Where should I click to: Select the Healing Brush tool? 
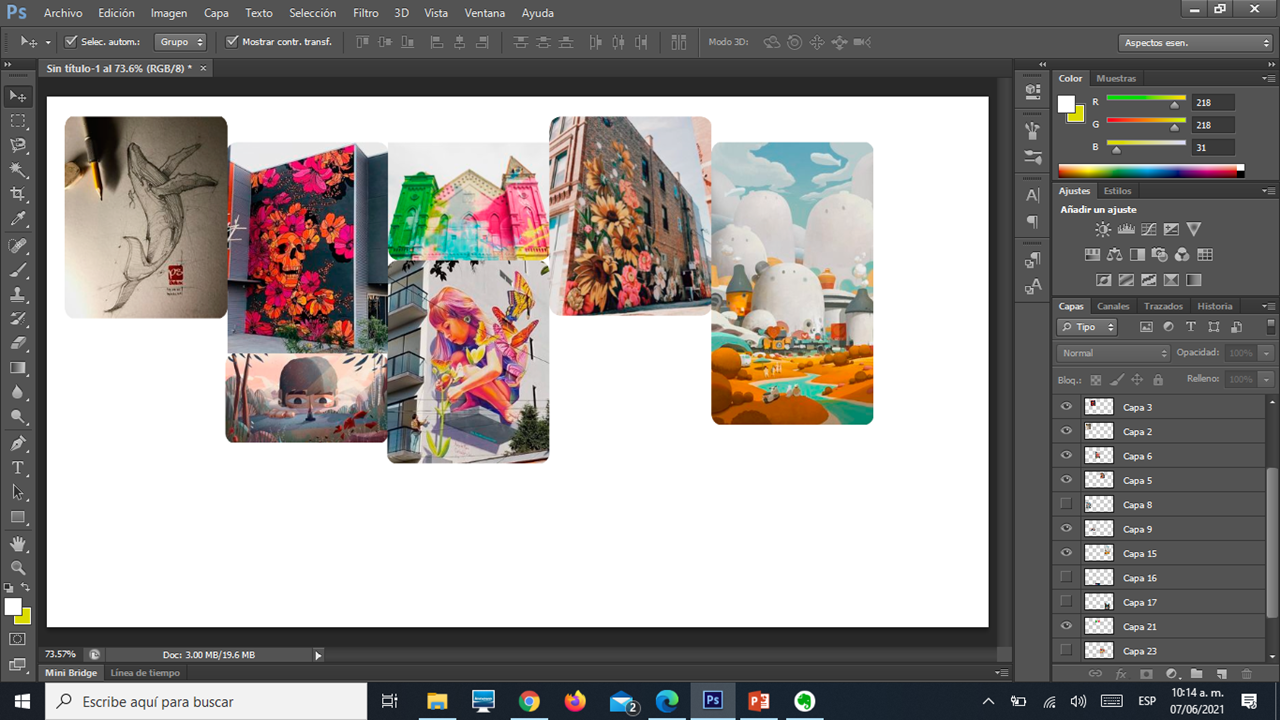[x=18, y=246]
